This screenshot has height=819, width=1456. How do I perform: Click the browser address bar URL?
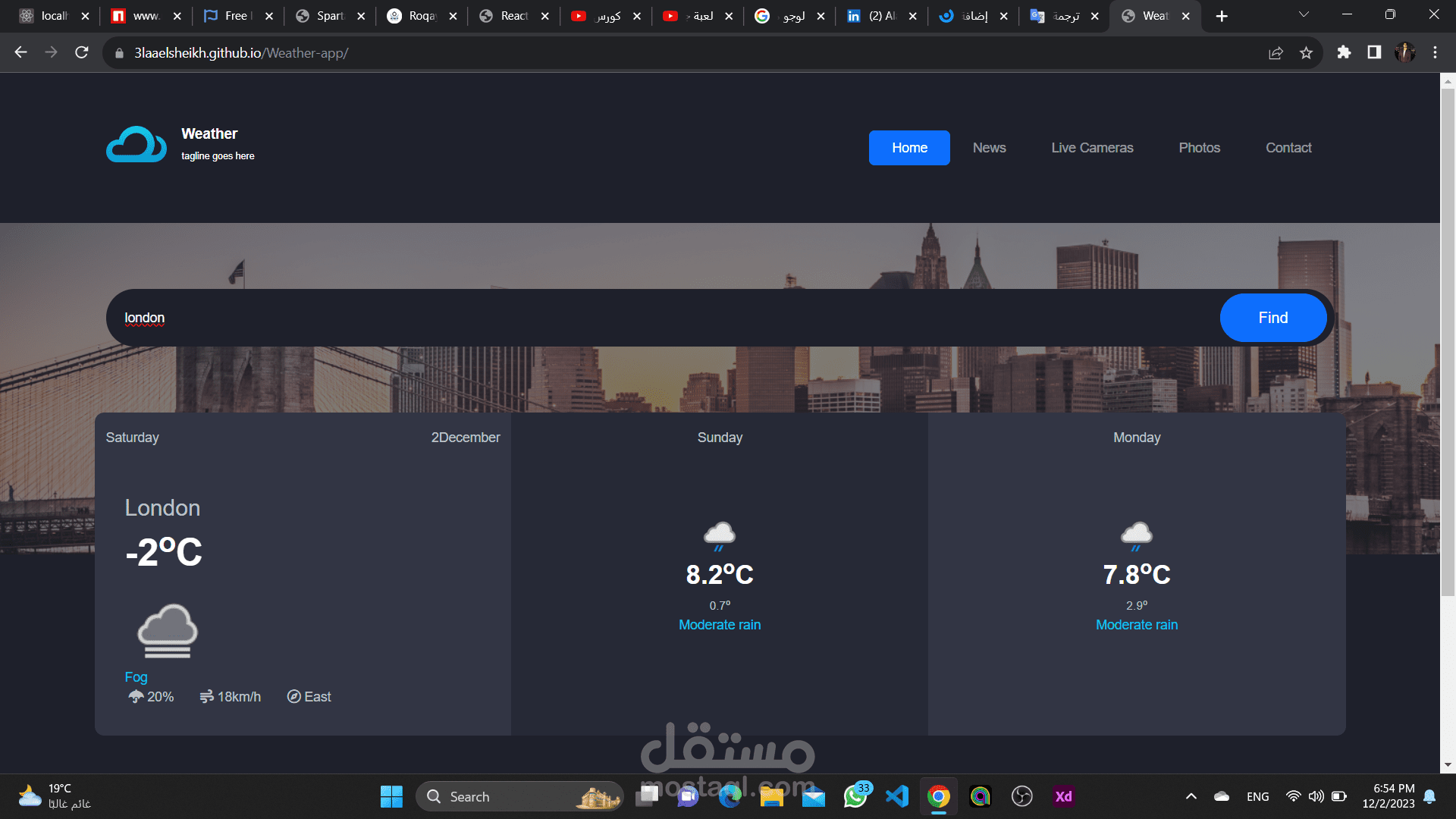pyautogui.click(x=241, y=53)
